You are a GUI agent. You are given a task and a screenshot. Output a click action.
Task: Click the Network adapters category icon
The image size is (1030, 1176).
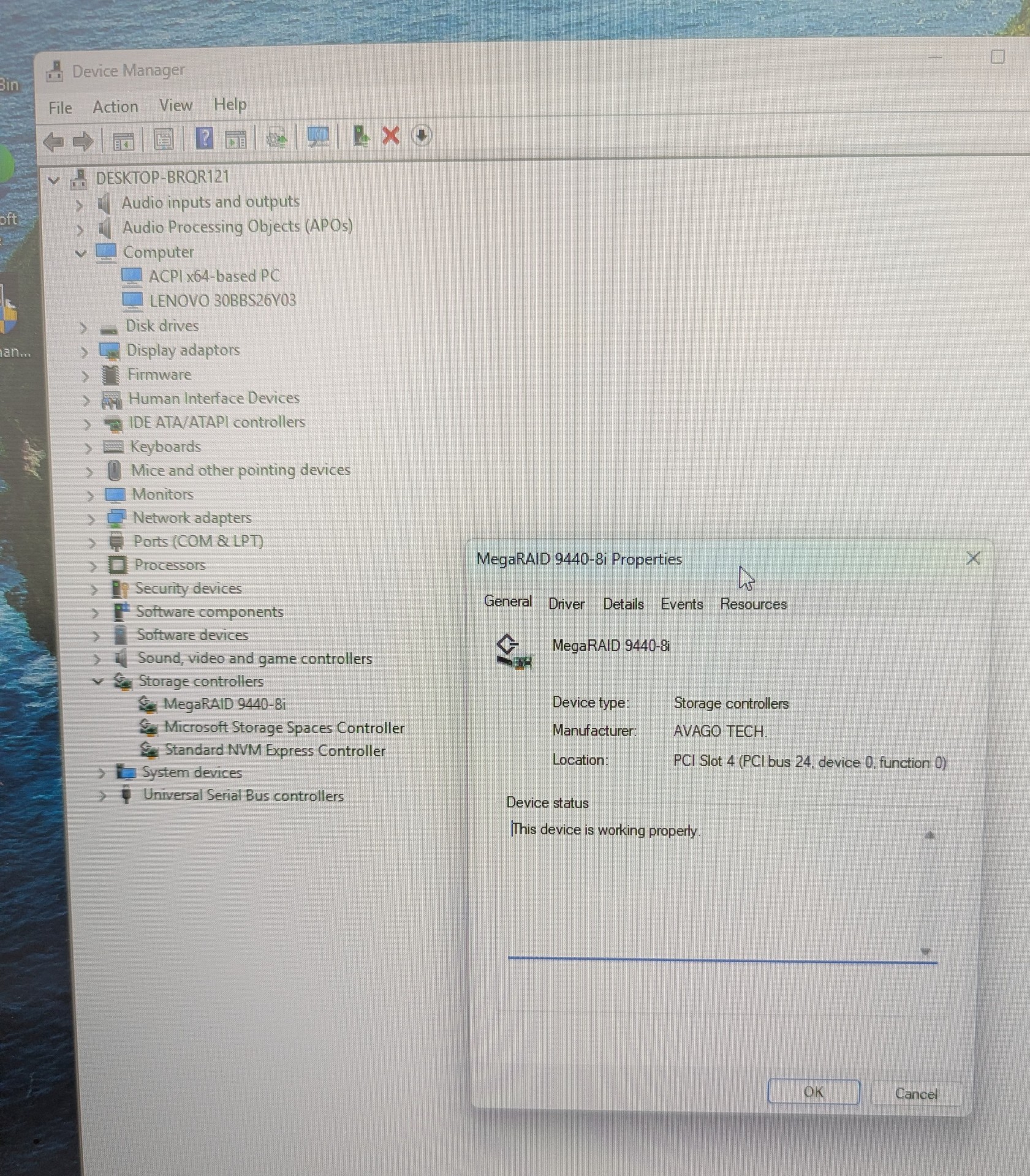tap(116, 518)
